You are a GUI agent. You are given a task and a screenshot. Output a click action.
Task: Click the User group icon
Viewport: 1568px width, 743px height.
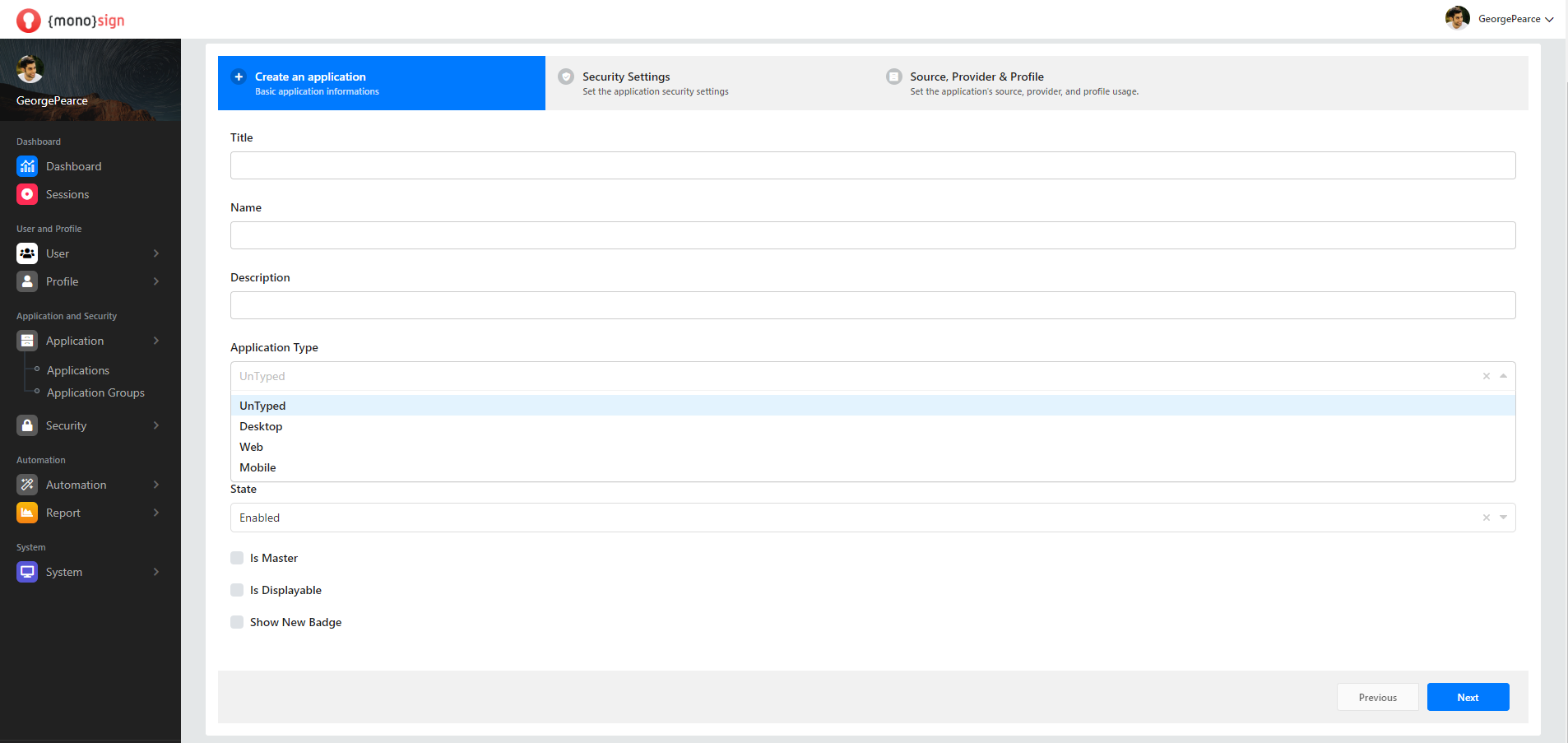coord(27,253)
